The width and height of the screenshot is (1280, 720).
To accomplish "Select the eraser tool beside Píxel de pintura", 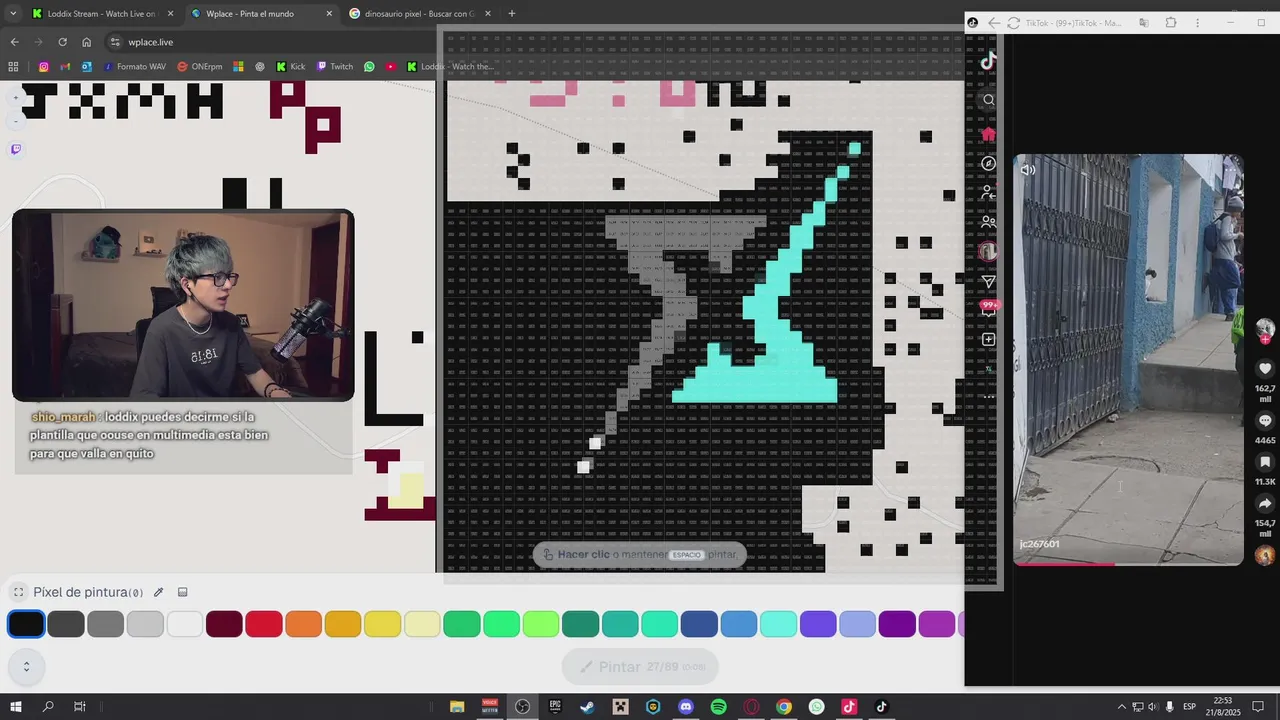I will (183, 592).
